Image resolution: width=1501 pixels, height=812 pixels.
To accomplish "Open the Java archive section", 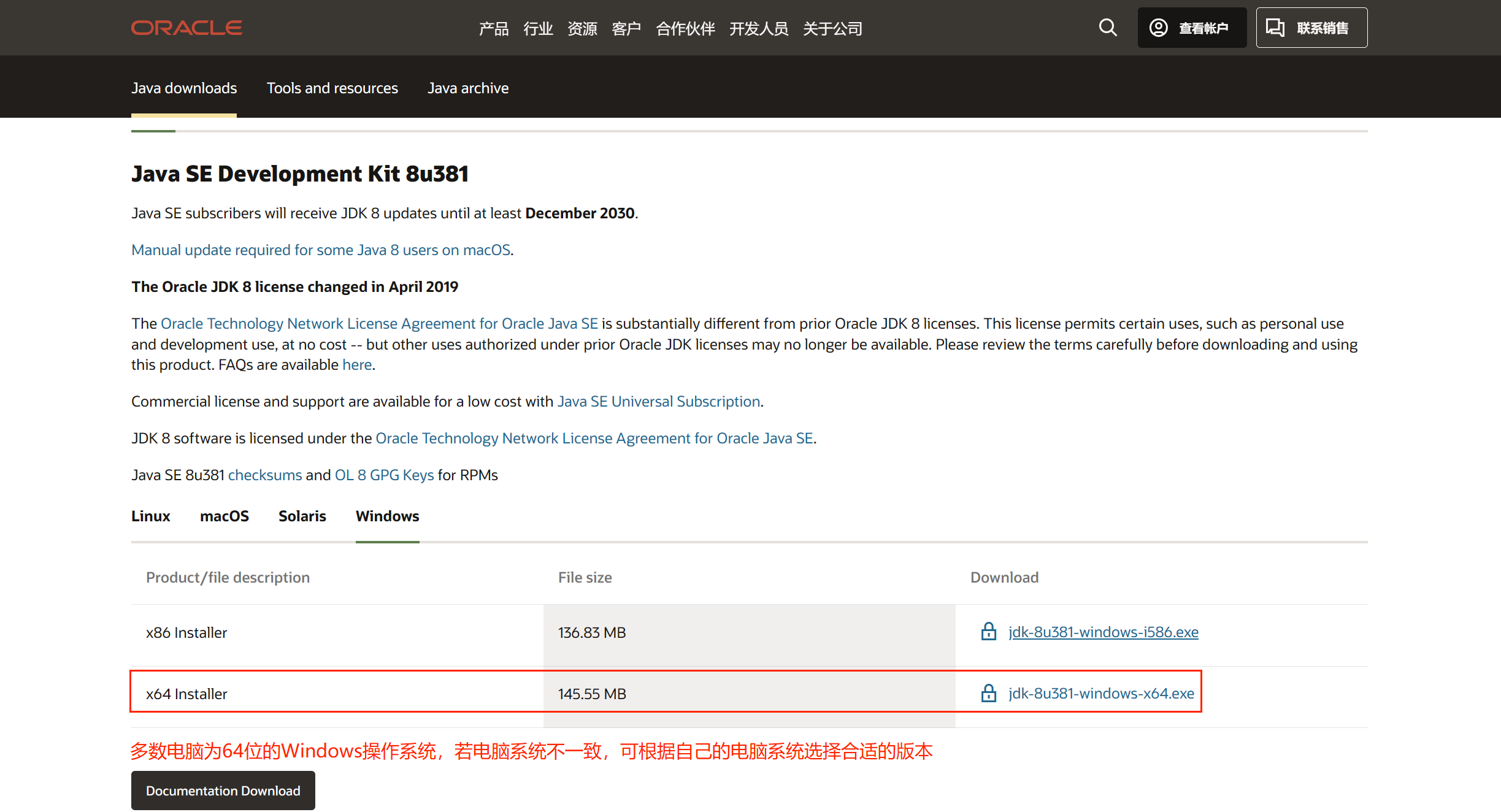I will pyautogui.click(x=468, y=88).
